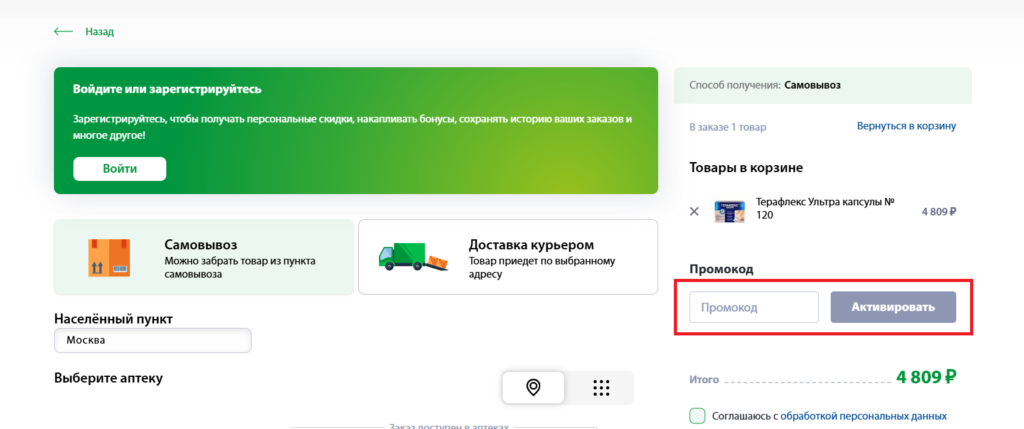Select the Доставка курьером delivery option

(x=508, y=257)
